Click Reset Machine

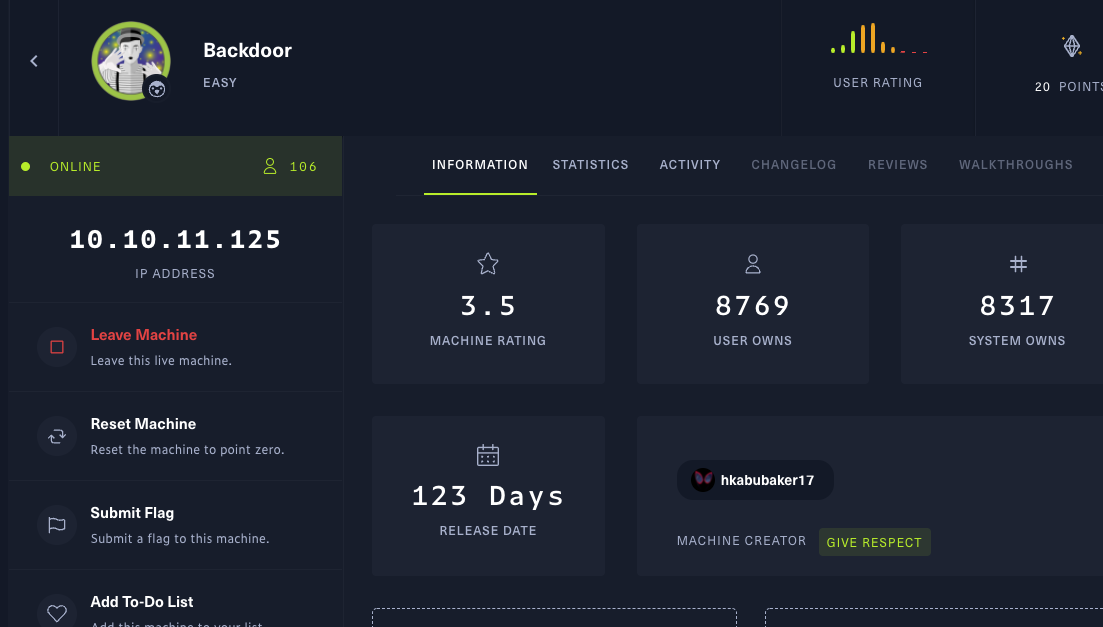(x=144, y=424)
